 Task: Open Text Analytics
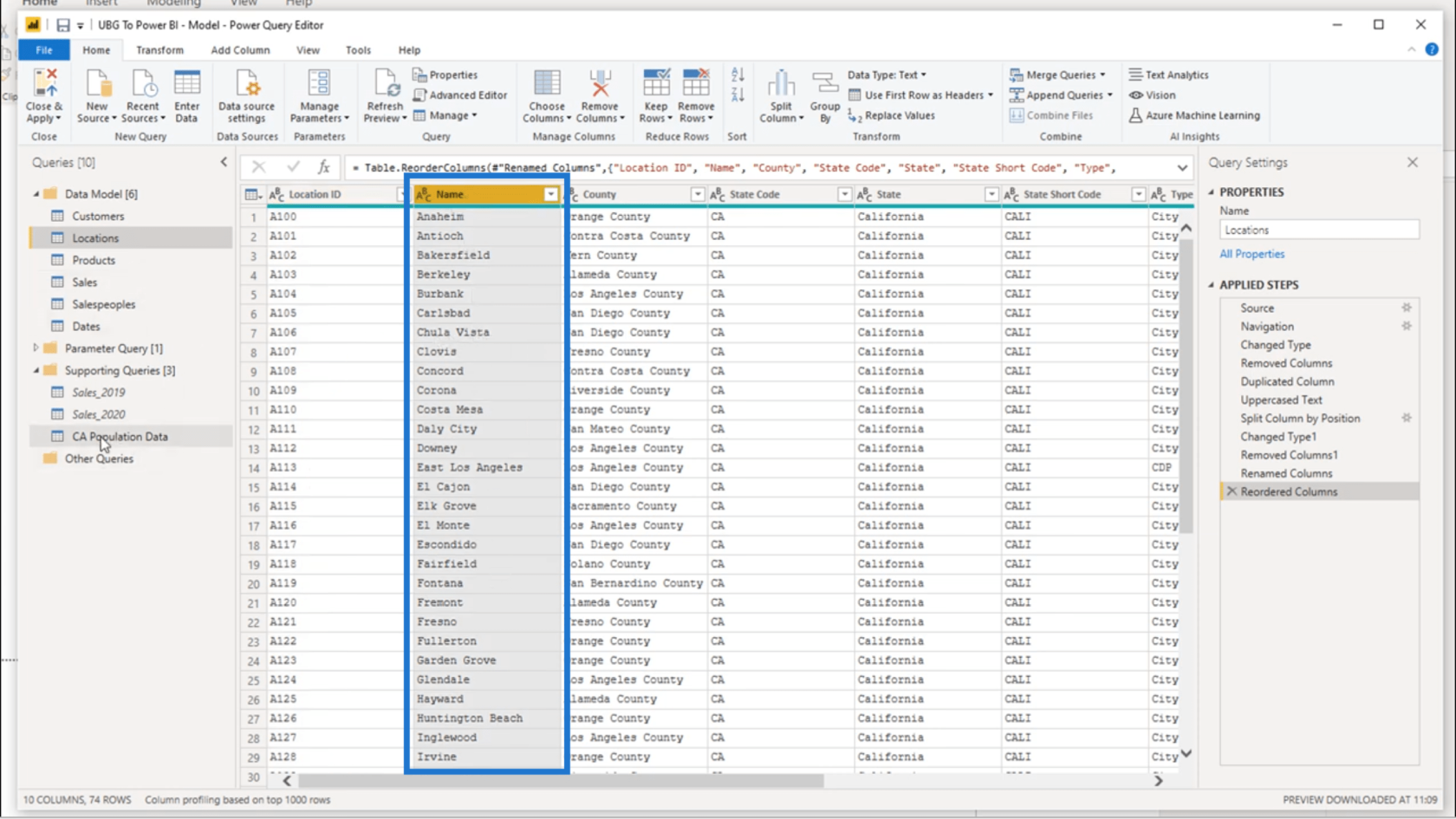point(1168,75)
